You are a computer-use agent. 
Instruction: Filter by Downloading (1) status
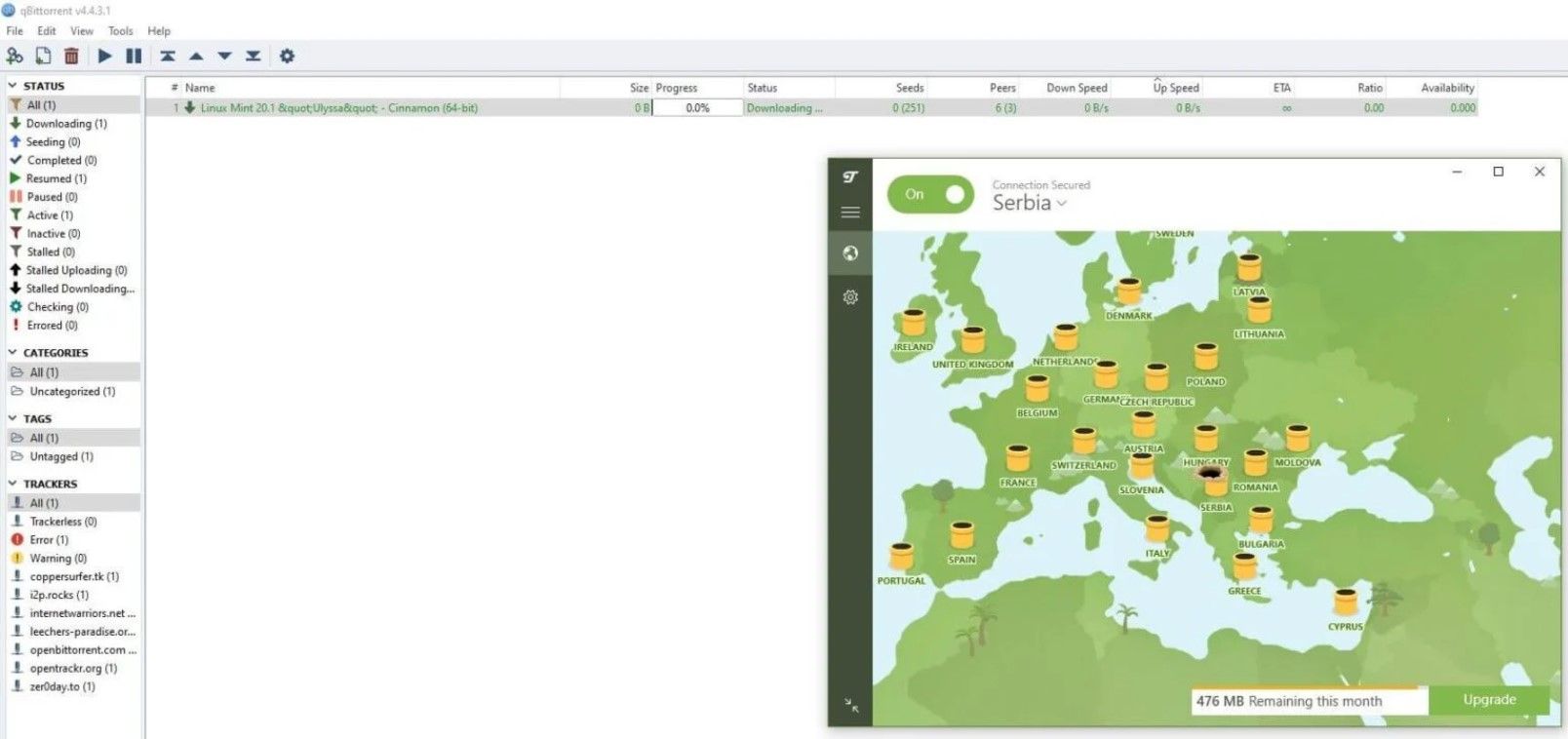(66, 124)
